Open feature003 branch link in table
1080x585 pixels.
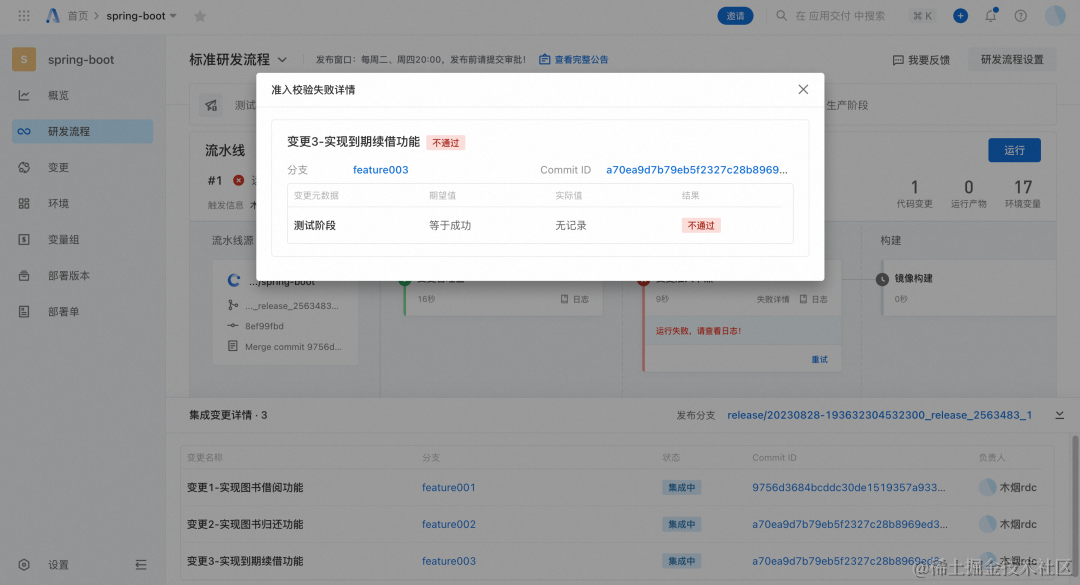click(x=448, y=561)
